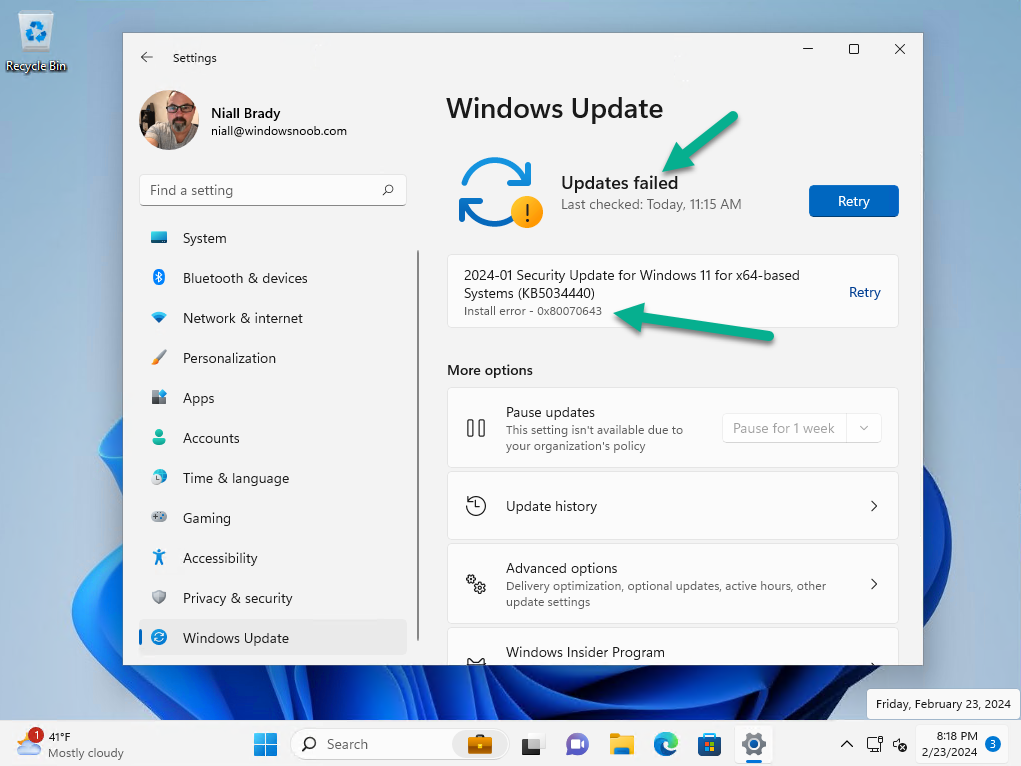Open File Explorer from the taskbar
Viewport: 1021px width, 766px height.
click(x=622, y=744)
